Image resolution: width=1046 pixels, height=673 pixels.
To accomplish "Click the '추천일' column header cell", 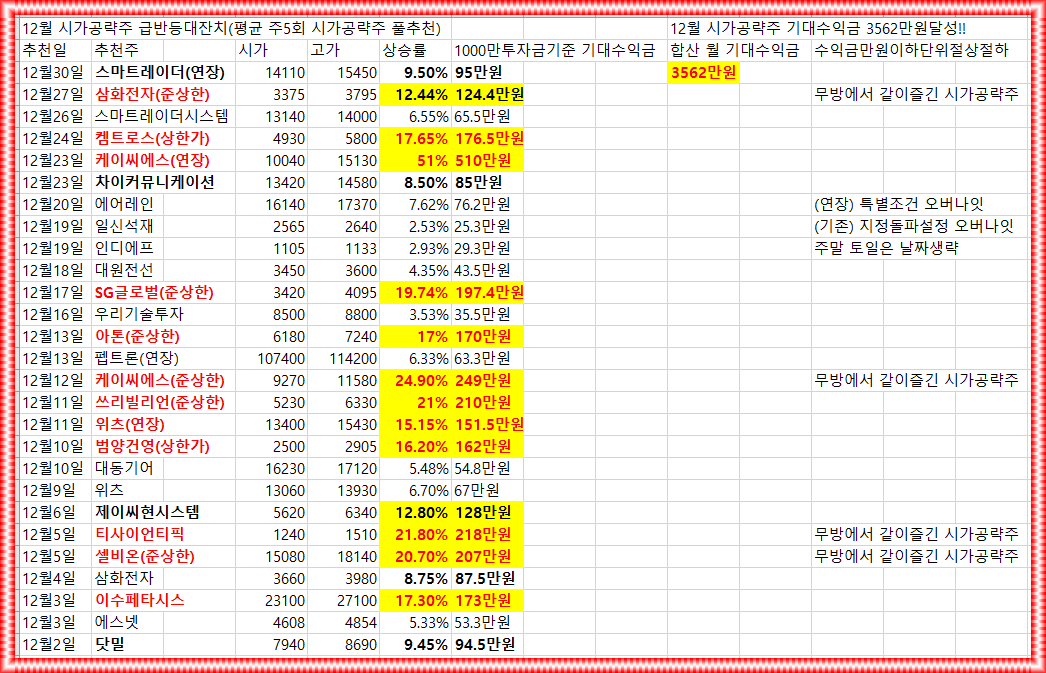I will (x=45, y=51).
